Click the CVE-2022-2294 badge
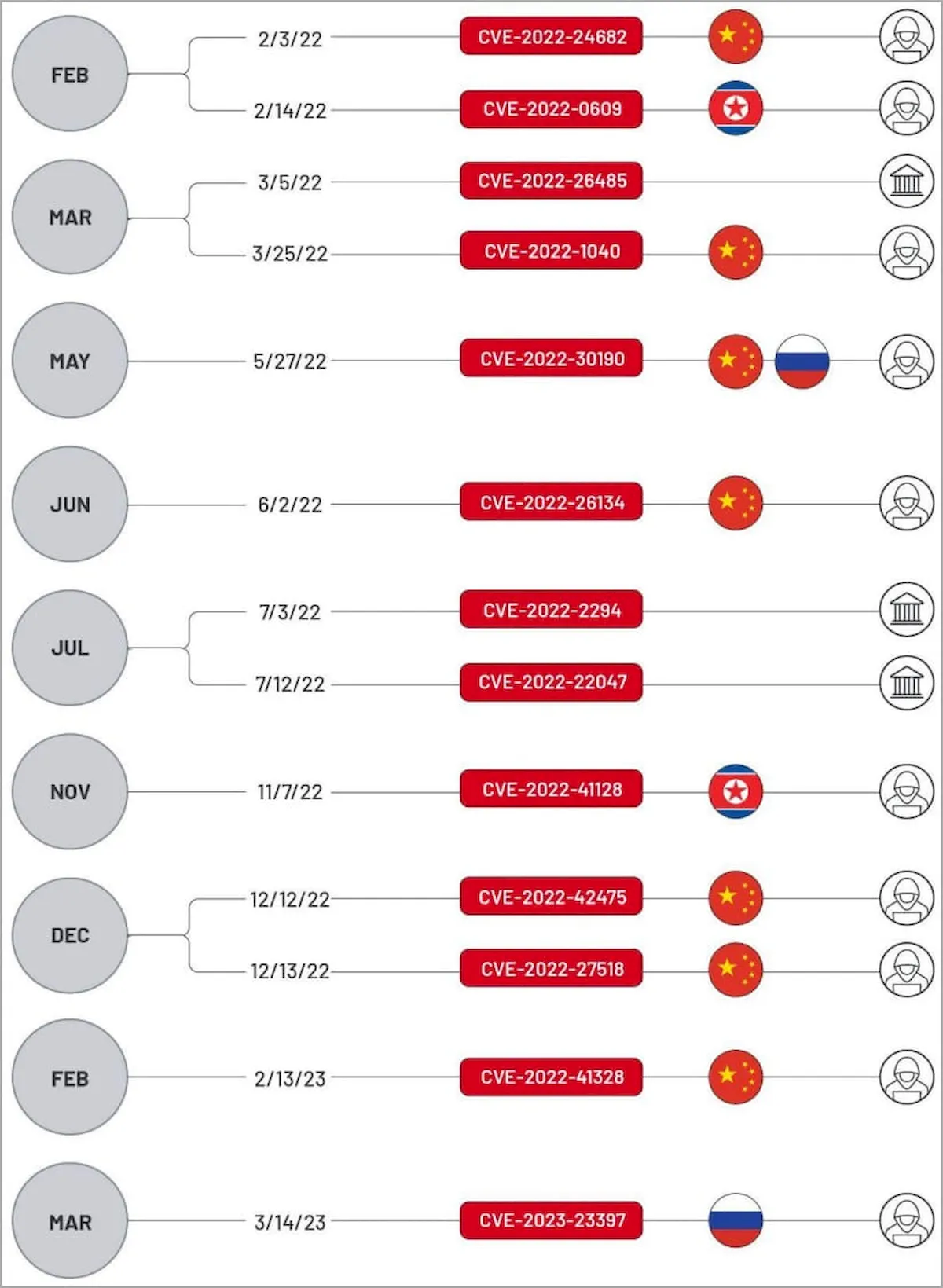Screen dimensions: 943x1288 pyautogui.click(x=552, y=611)
